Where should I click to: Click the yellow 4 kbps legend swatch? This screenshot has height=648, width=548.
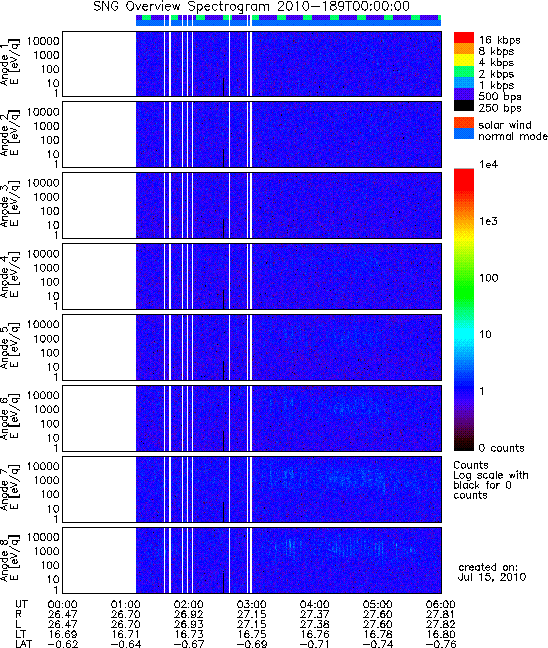tap(464, 60)
